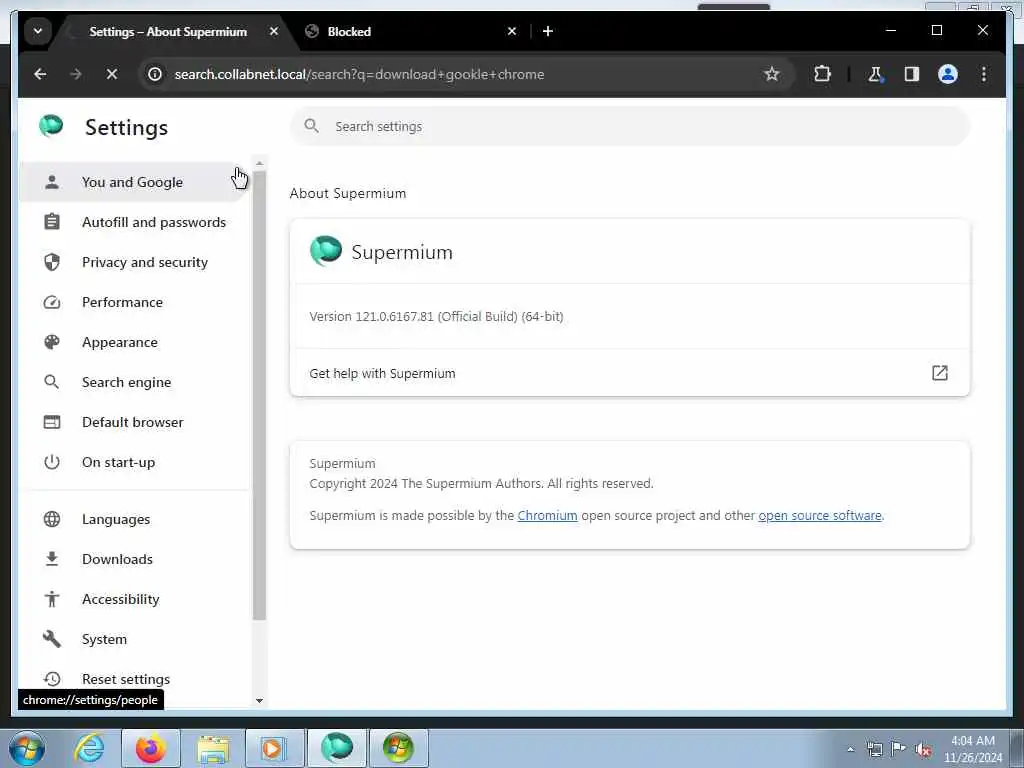Open System settings
Screen dimensions: 1024x768
136,639
